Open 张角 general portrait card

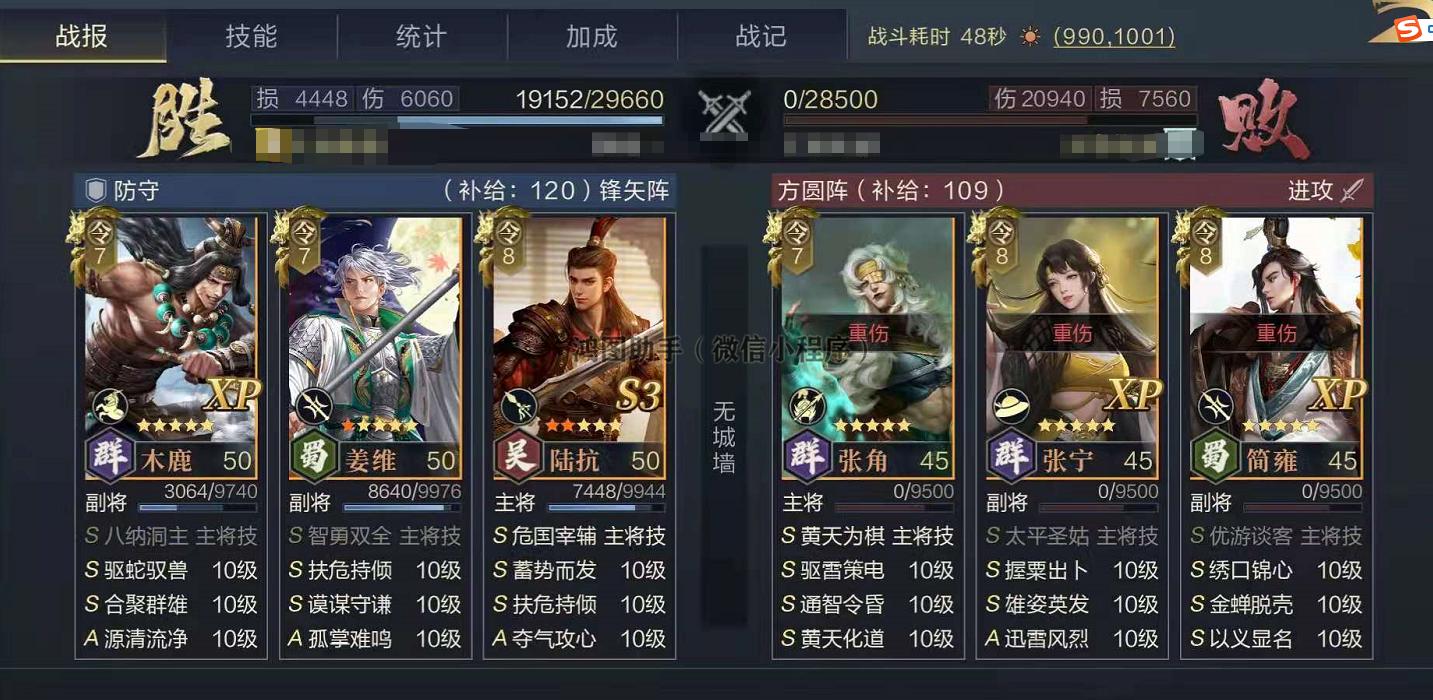tap(867, 345)
